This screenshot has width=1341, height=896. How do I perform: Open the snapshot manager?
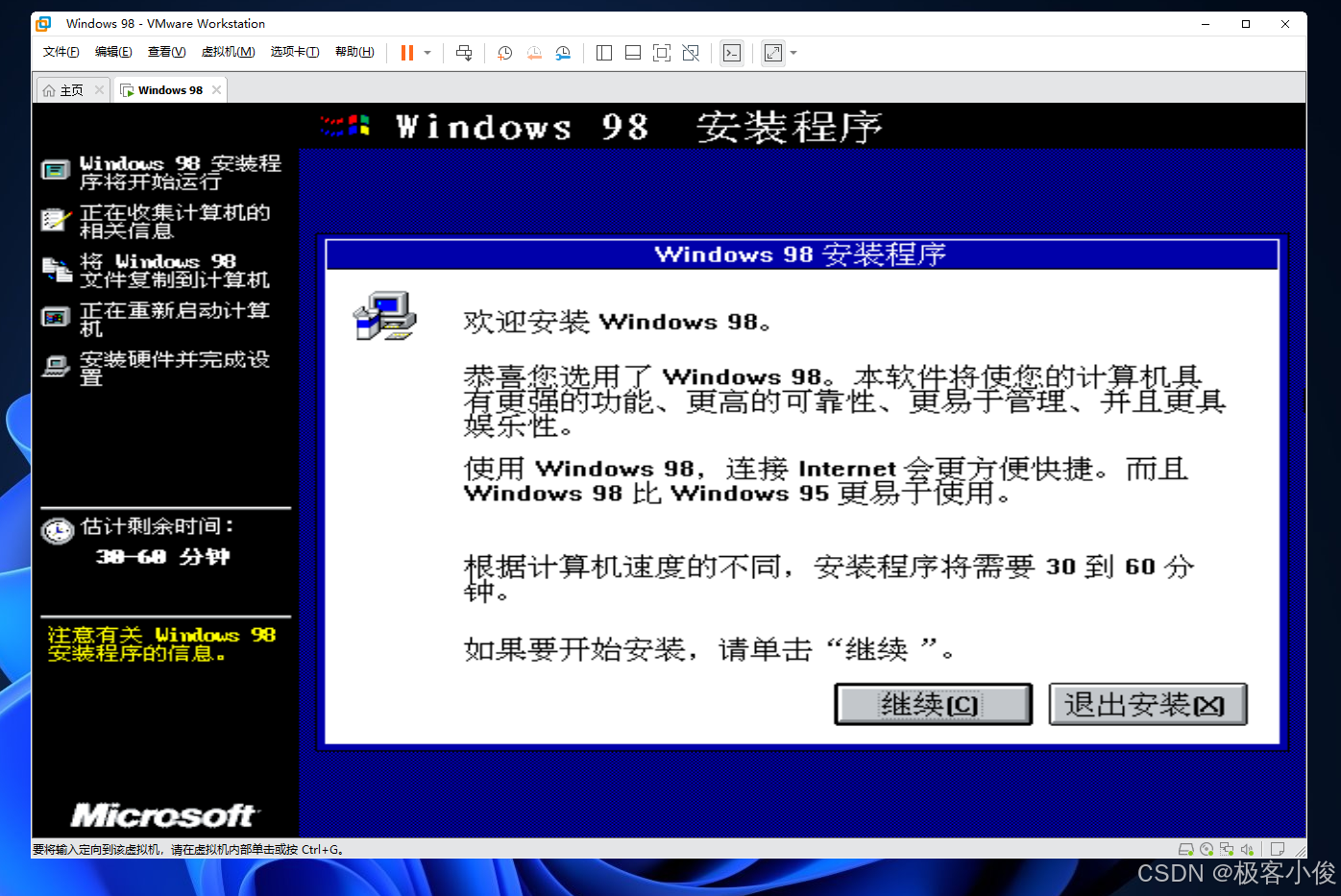[563, 53]
